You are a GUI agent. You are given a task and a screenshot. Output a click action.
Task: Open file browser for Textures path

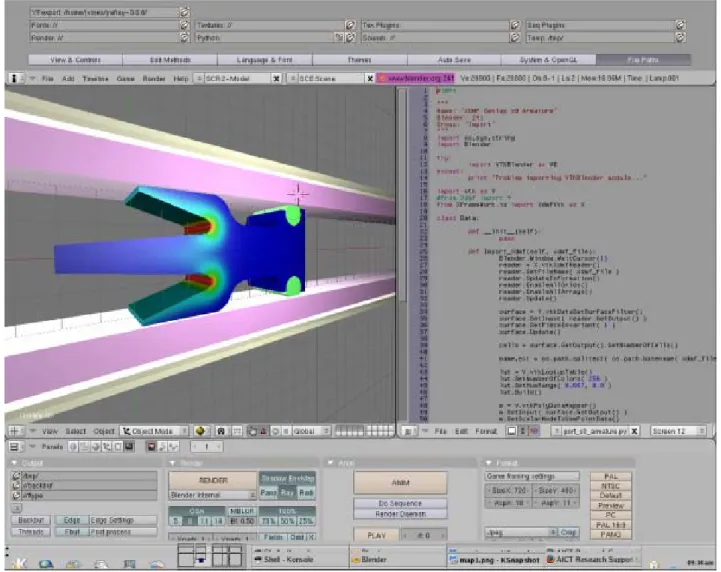[350, 25]
